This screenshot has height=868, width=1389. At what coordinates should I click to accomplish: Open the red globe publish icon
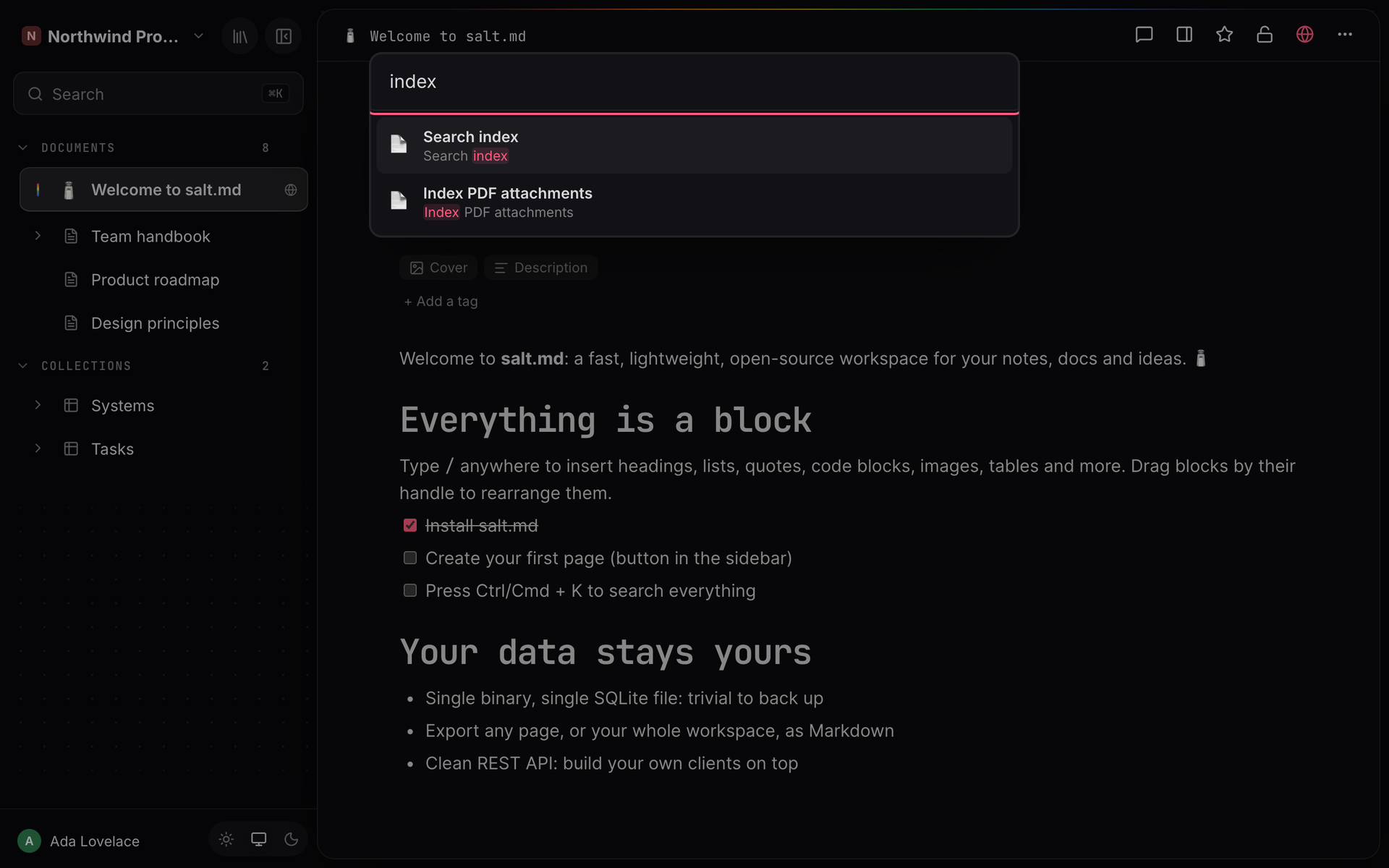pyautogui.click(x=1304, y=35)
